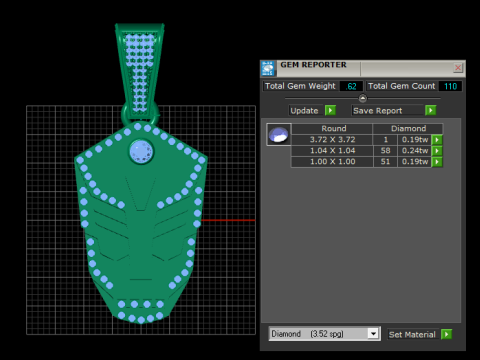This screenshot has height=360, width=480.
Task: Click the round gem thumbnail in the report
Action: 279,135
